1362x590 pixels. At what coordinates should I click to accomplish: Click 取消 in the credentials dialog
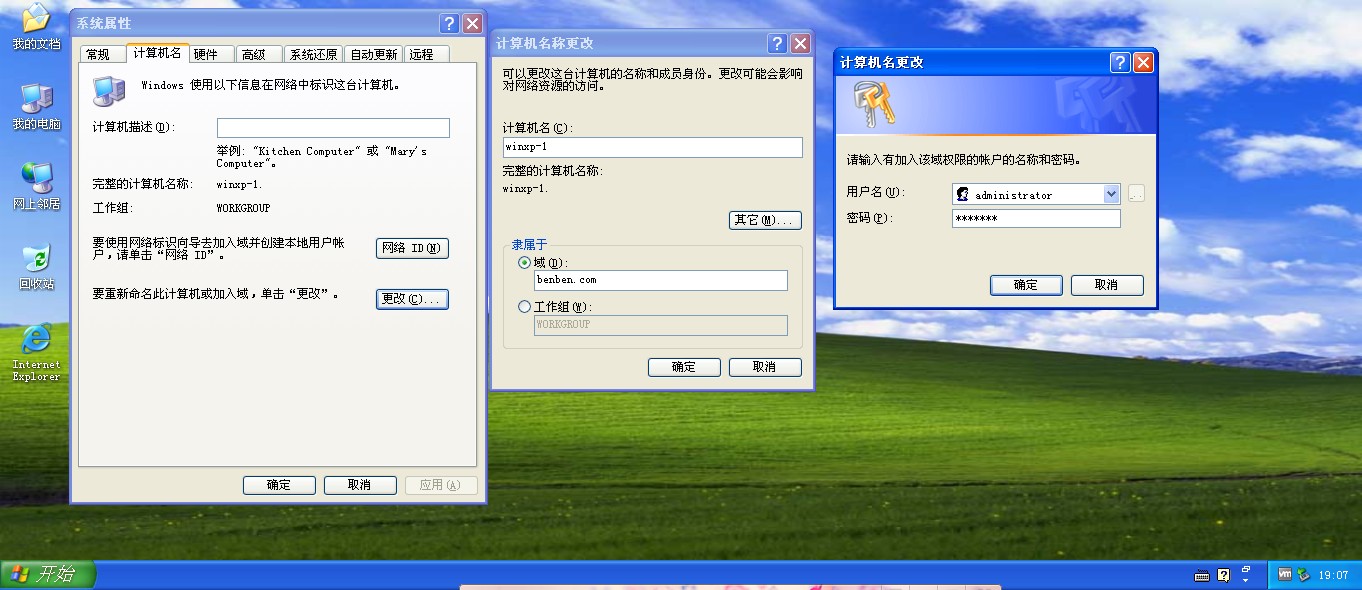(1107, 285)
